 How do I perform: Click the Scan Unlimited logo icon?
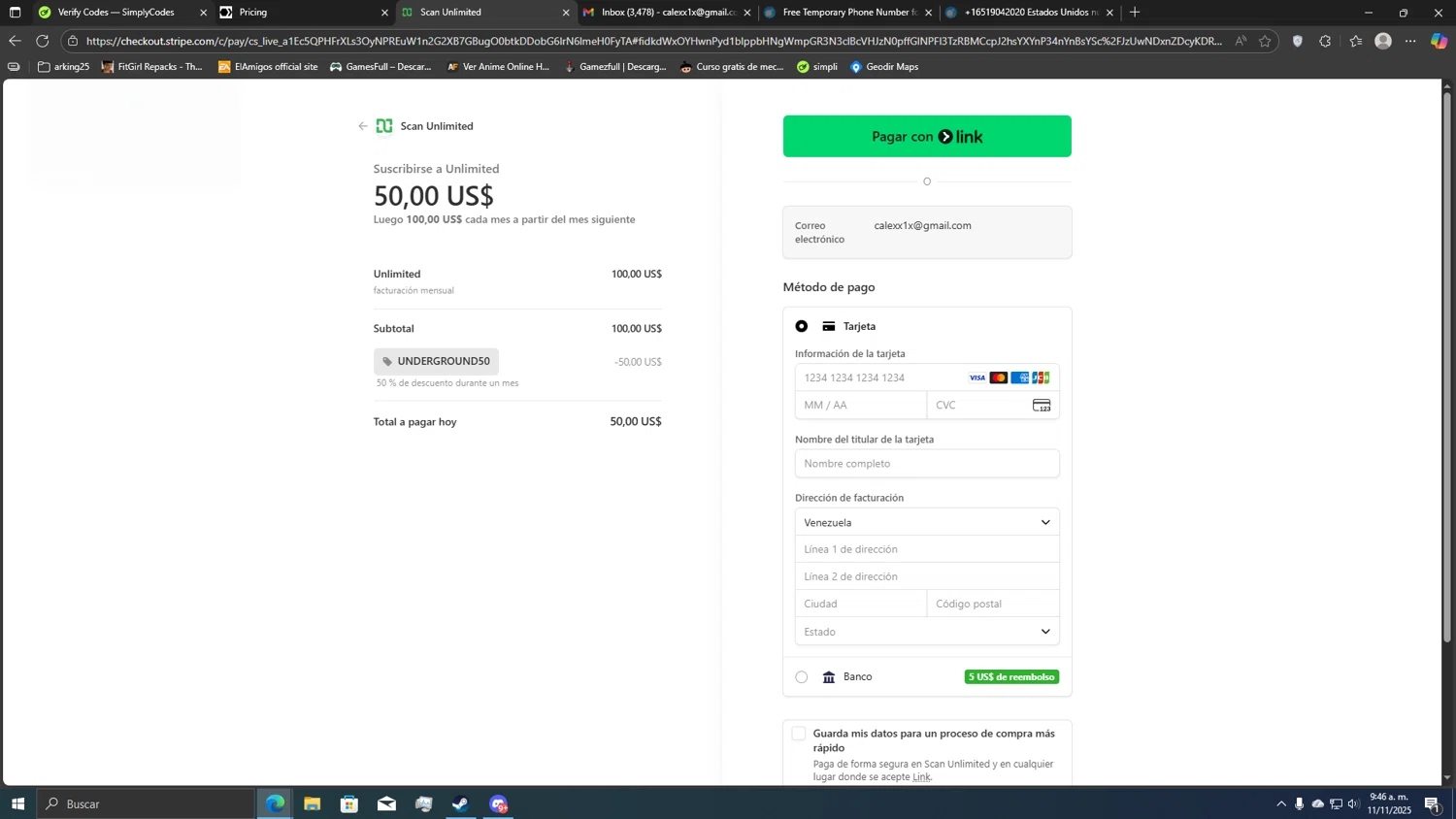coord(384,126)
